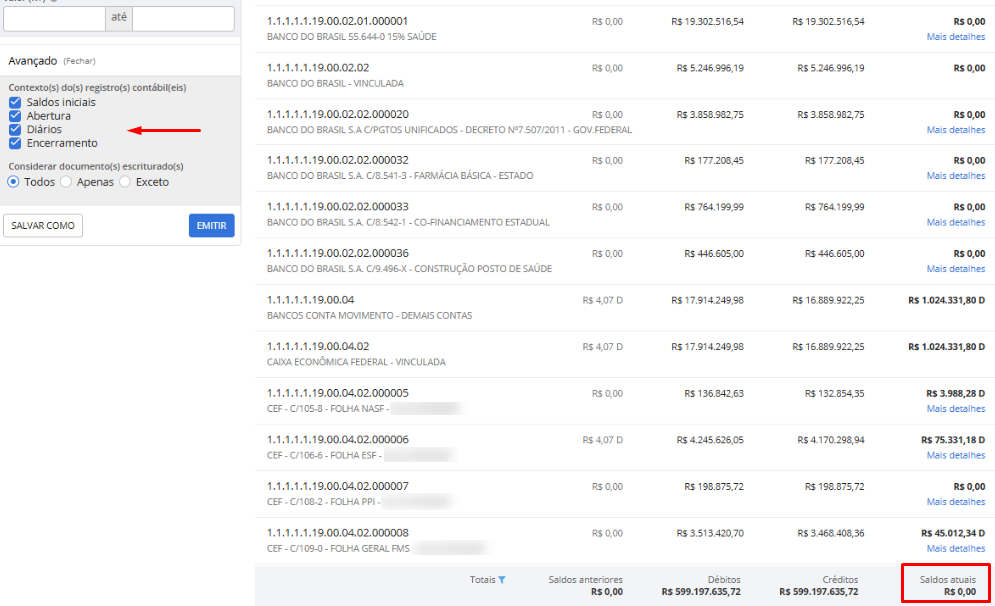
Task: Uncheck the Saldos iniciais checkbox
Action: tap(15, 102)
